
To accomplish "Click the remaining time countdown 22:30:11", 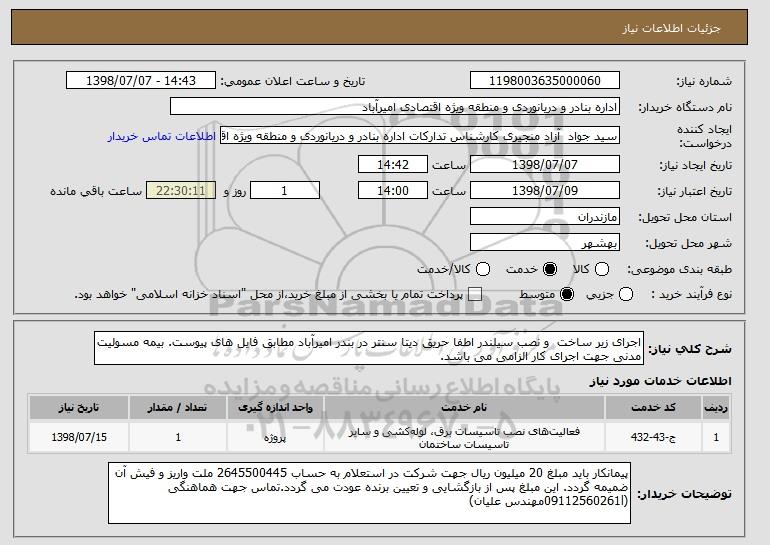I will 181,191.
